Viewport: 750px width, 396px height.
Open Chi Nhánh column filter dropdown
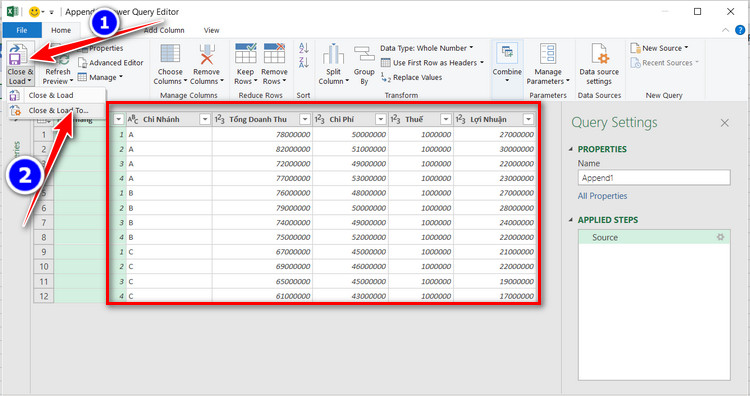click(x=205, y=119)
